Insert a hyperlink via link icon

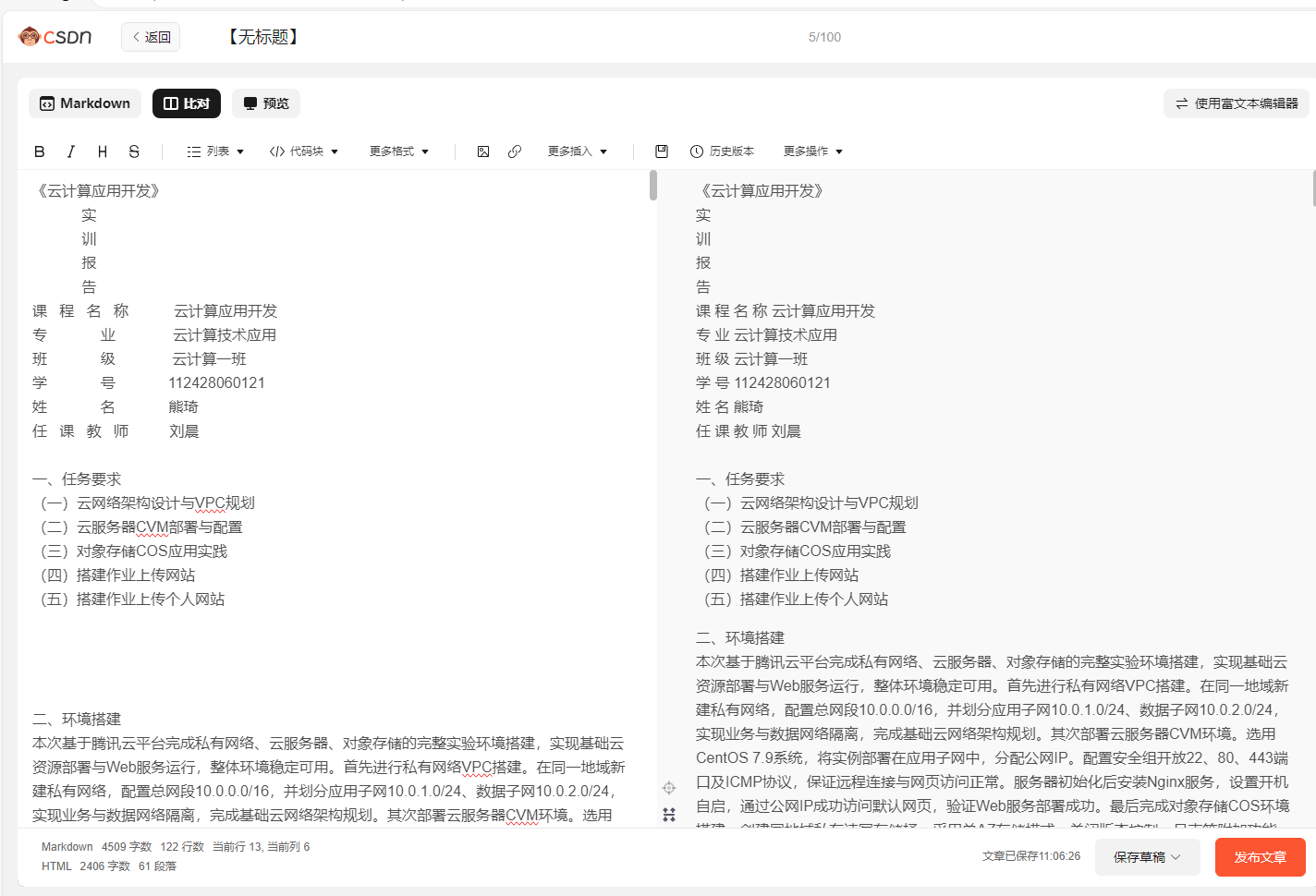point(515,151)
